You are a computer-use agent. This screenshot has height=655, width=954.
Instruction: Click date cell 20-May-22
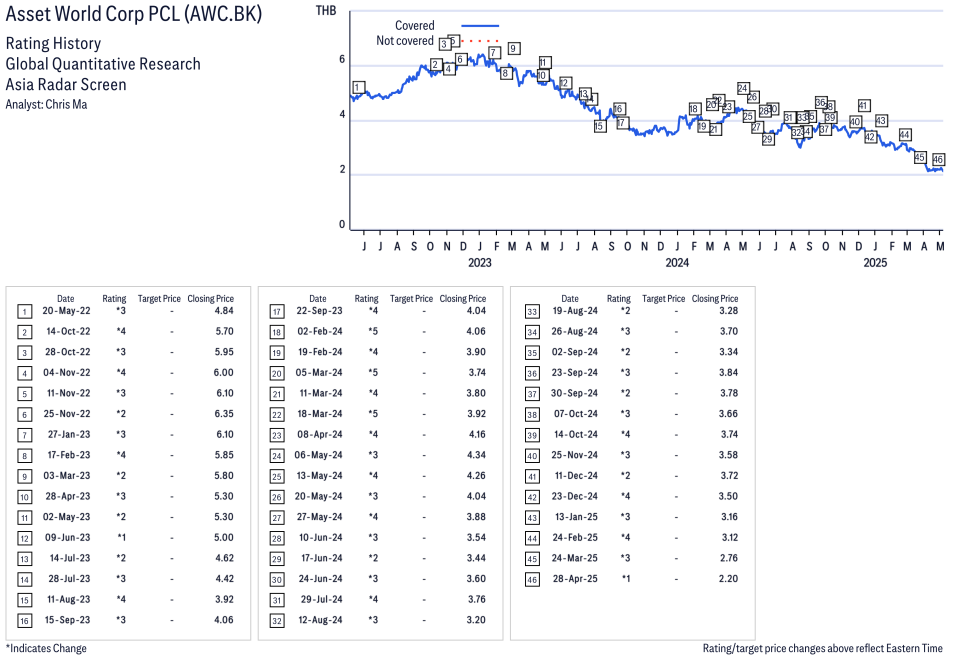66,311
